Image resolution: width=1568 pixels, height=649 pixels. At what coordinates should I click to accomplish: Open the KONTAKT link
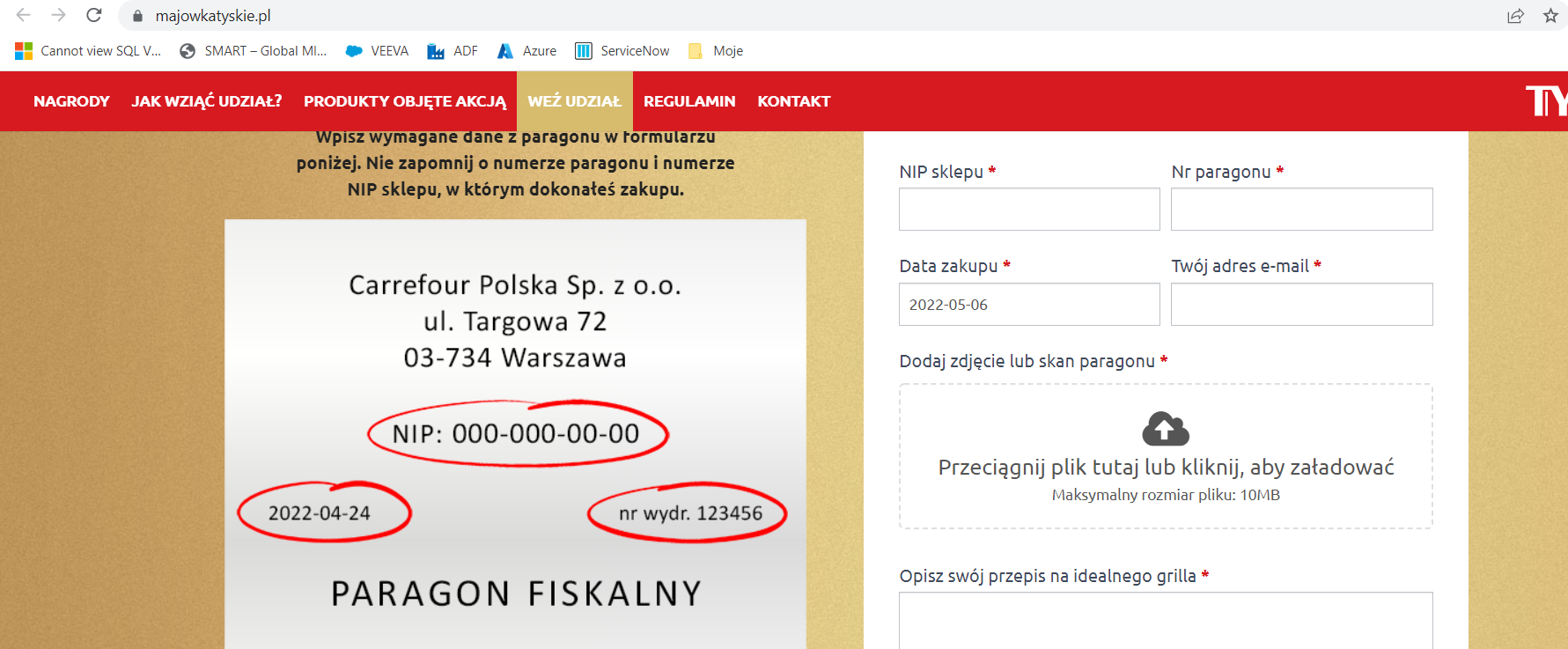coord(793,101)
